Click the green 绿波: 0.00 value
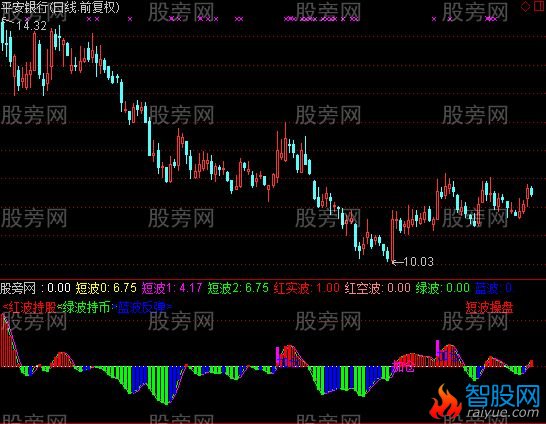Viewport: 546px width, 424px height. click(x=443, y=288)
